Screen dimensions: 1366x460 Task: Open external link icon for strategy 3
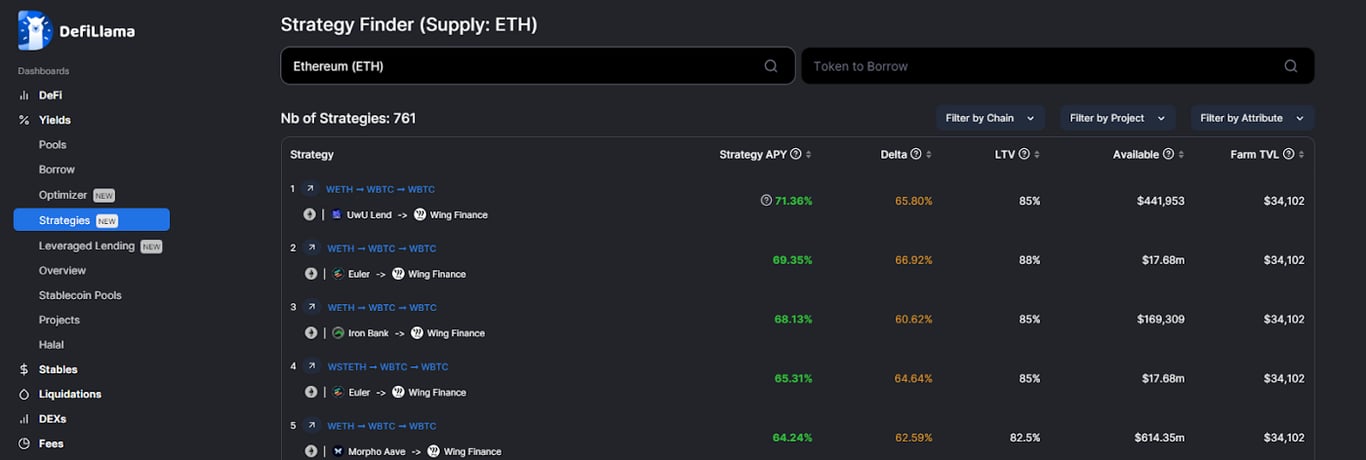point(311,307)
